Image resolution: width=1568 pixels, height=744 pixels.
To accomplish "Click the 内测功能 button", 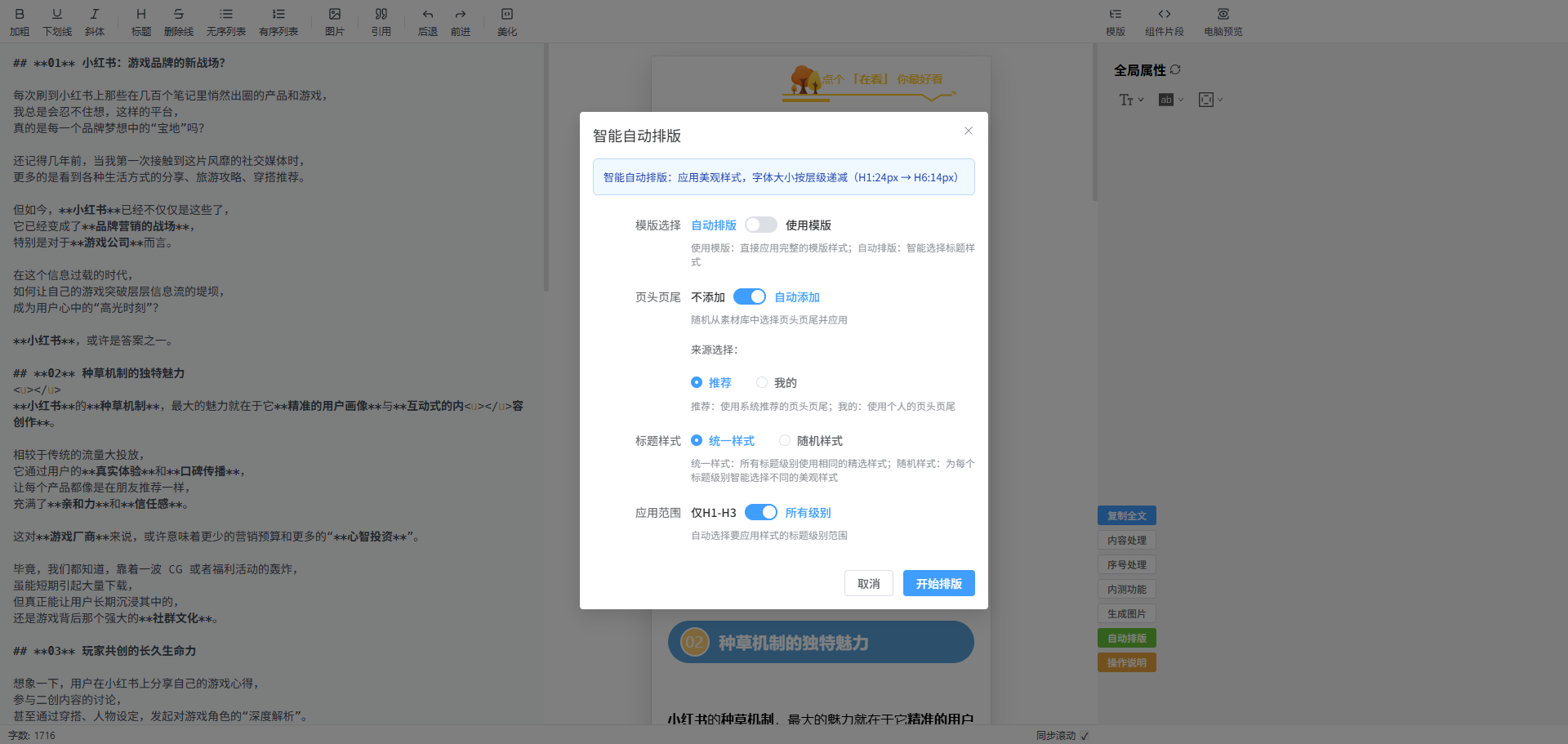I will [x=1127, y=589].
